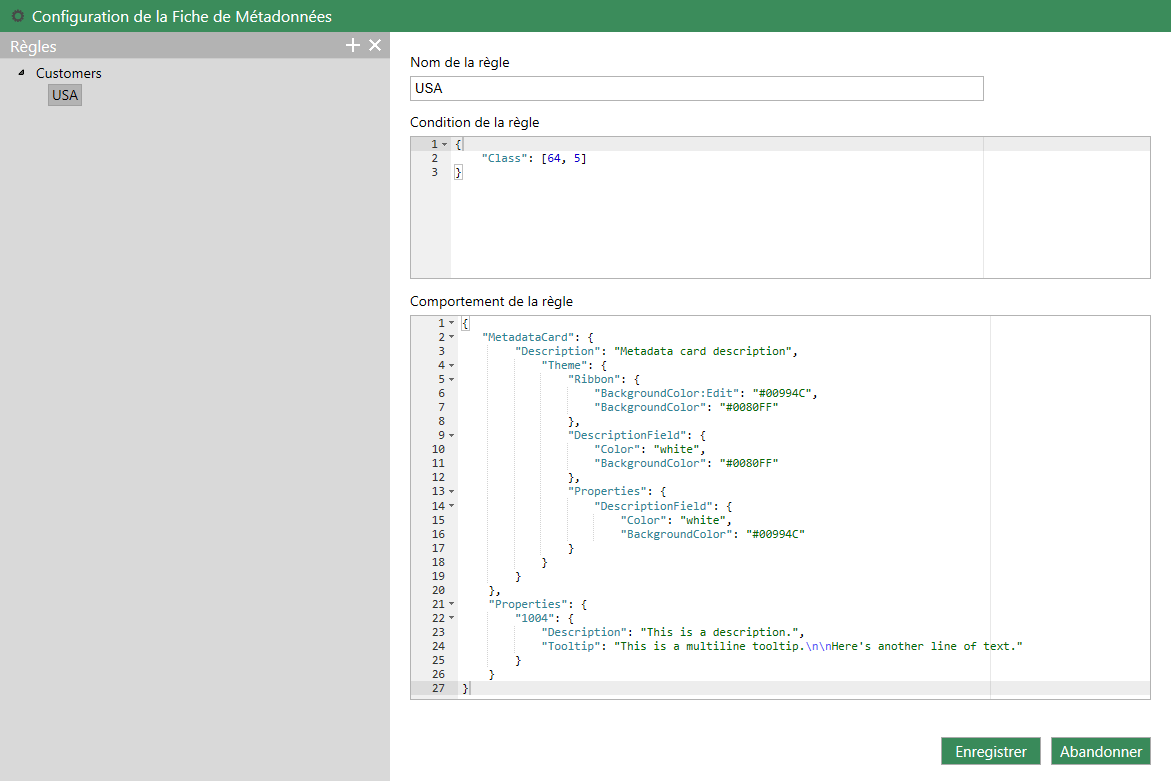Collapse the "1004" block fold arrow
1171x781 pixels.
pyautogui.click(x=451, y=618)
